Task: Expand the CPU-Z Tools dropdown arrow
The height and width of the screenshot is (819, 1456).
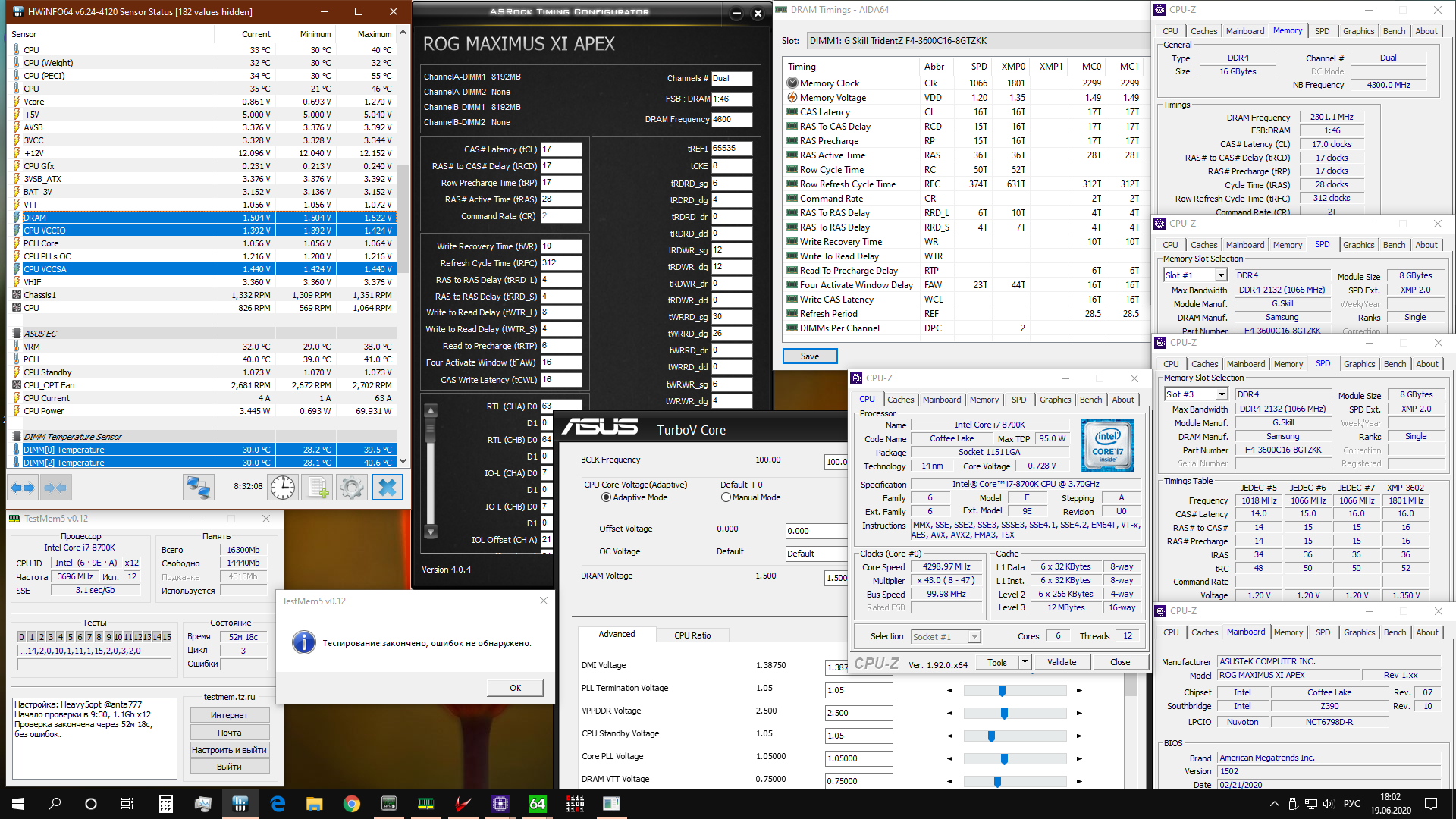Action: [x=1024, y=662]
